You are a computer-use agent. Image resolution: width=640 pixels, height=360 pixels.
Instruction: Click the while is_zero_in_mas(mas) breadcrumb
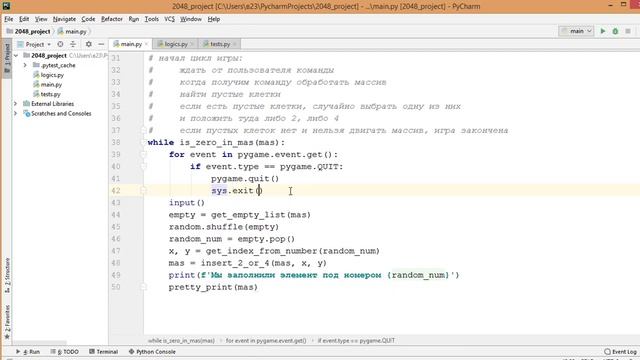181,340
